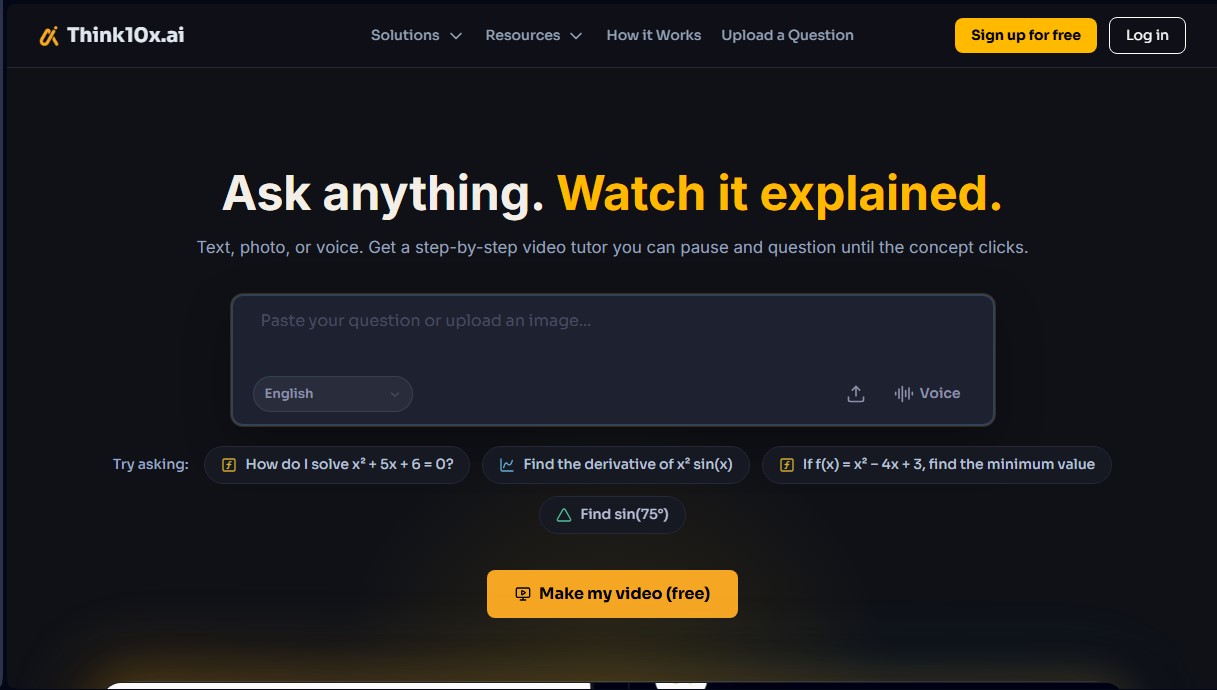Click the function icon beside quadratic equation suggestion
The image size is (1217, 690).
229,465
